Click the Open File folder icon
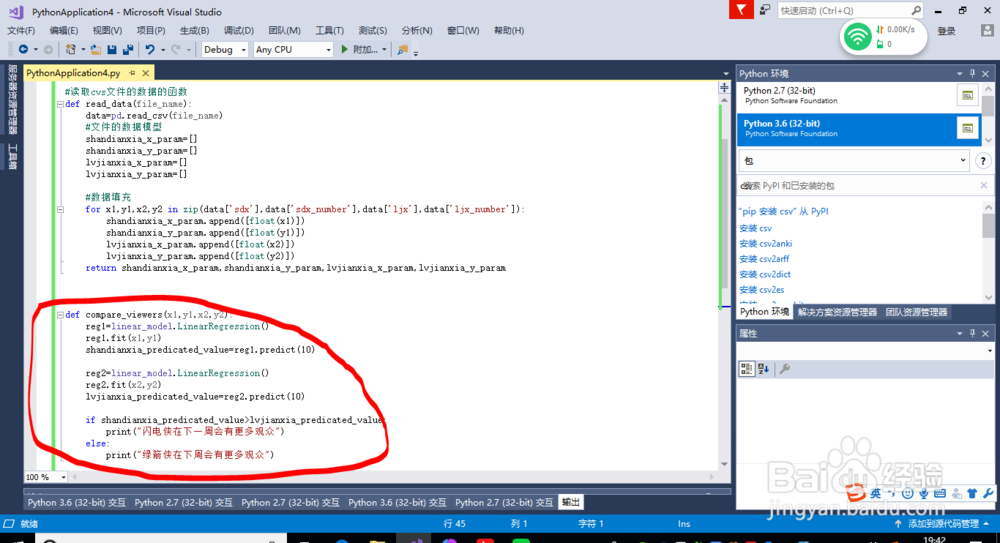This screenshot has width=1000, height=543. click(x=96, y=49)
